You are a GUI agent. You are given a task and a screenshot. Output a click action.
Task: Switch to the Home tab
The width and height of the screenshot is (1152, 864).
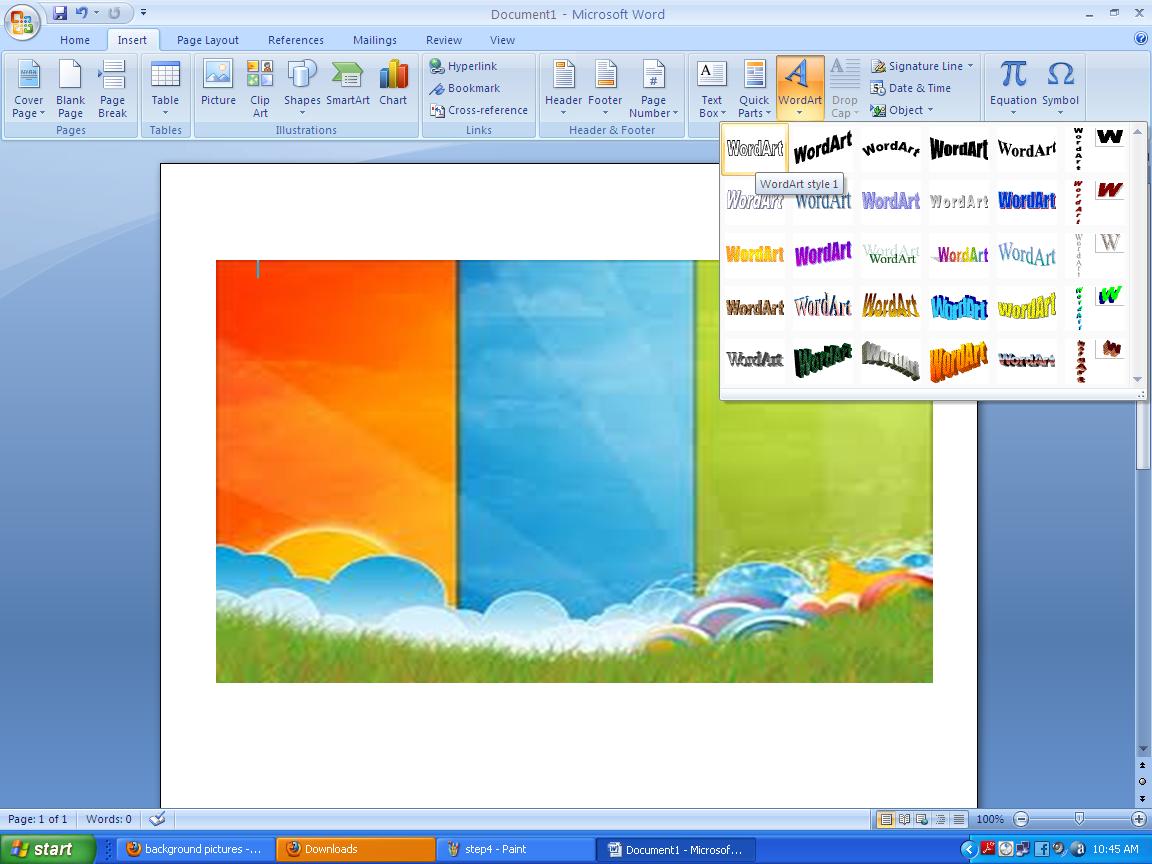coord(75,40)
